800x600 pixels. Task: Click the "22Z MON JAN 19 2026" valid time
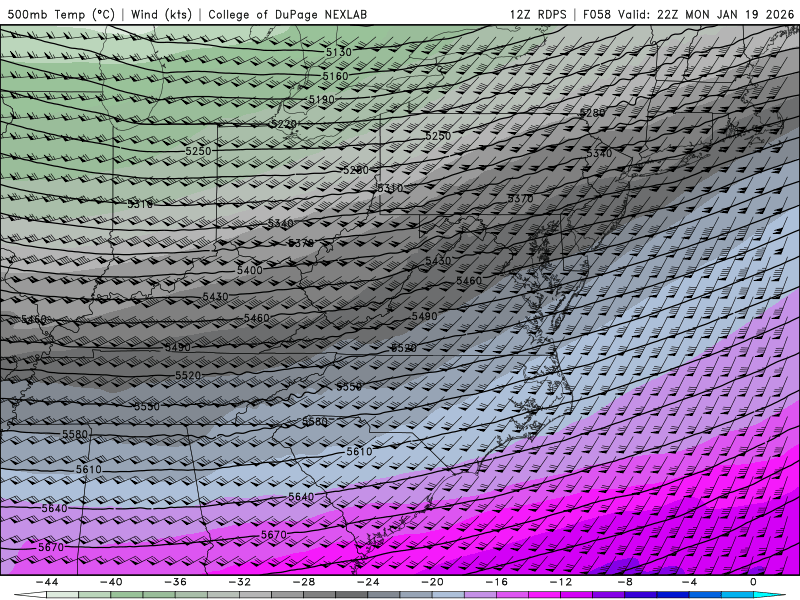point(726,14)
